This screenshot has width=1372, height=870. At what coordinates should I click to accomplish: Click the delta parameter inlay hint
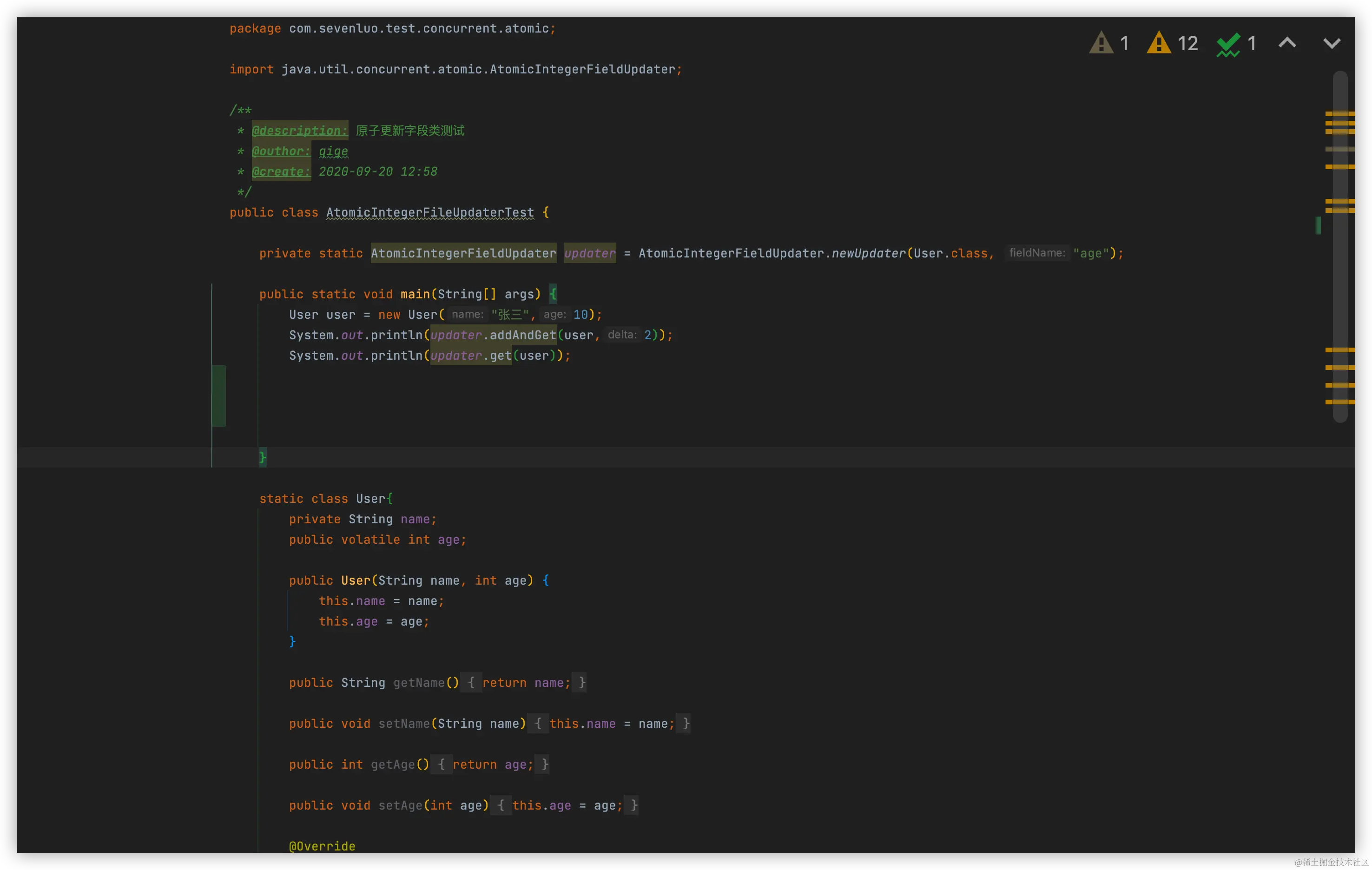tap(621, 335)
